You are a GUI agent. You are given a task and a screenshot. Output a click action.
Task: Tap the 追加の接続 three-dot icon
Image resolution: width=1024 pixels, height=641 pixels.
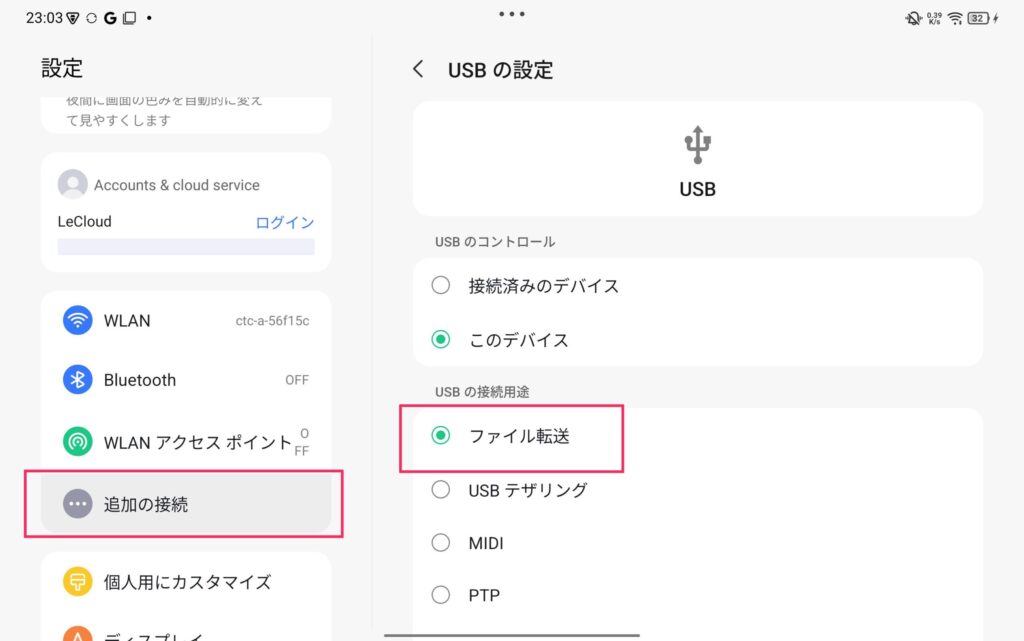(77, 504)
